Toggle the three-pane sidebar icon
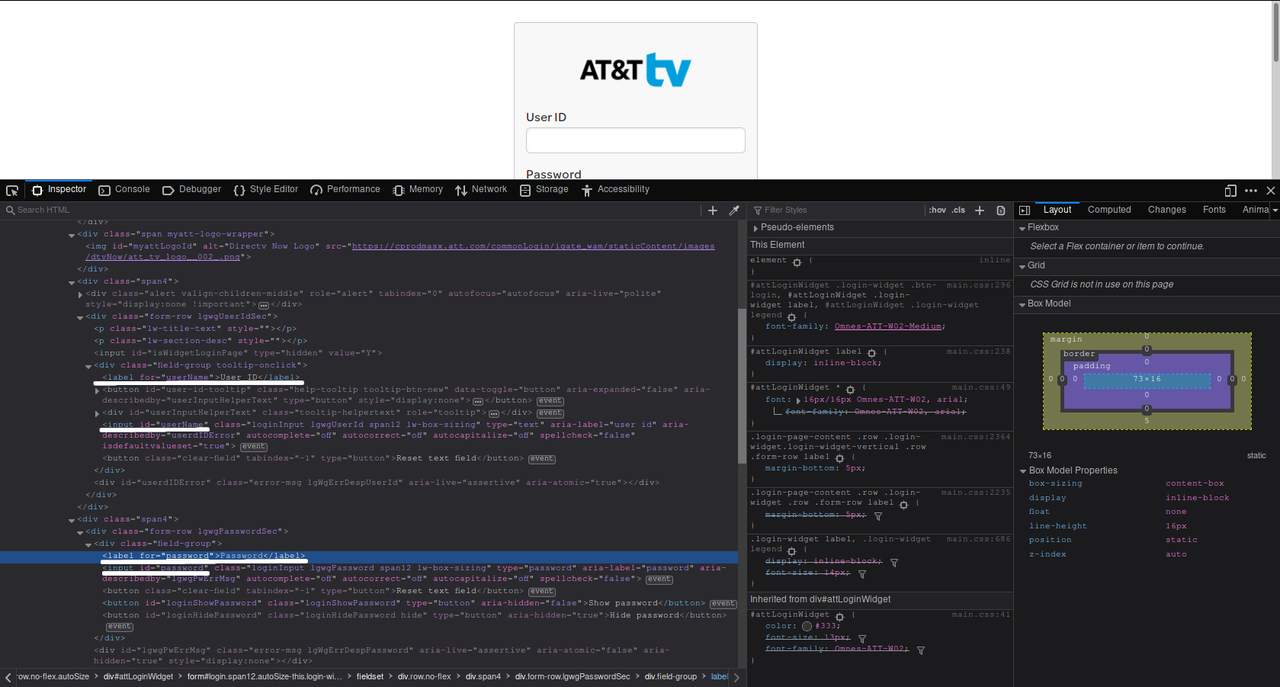 tap(1024, 210)
